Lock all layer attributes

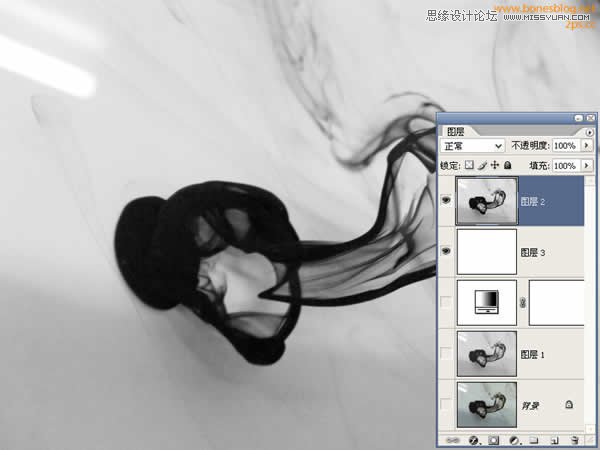pos(507,165)
